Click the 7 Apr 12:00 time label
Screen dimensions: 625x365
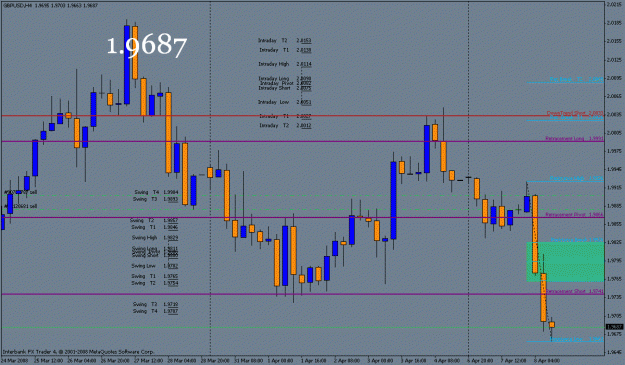click(514, 361)
